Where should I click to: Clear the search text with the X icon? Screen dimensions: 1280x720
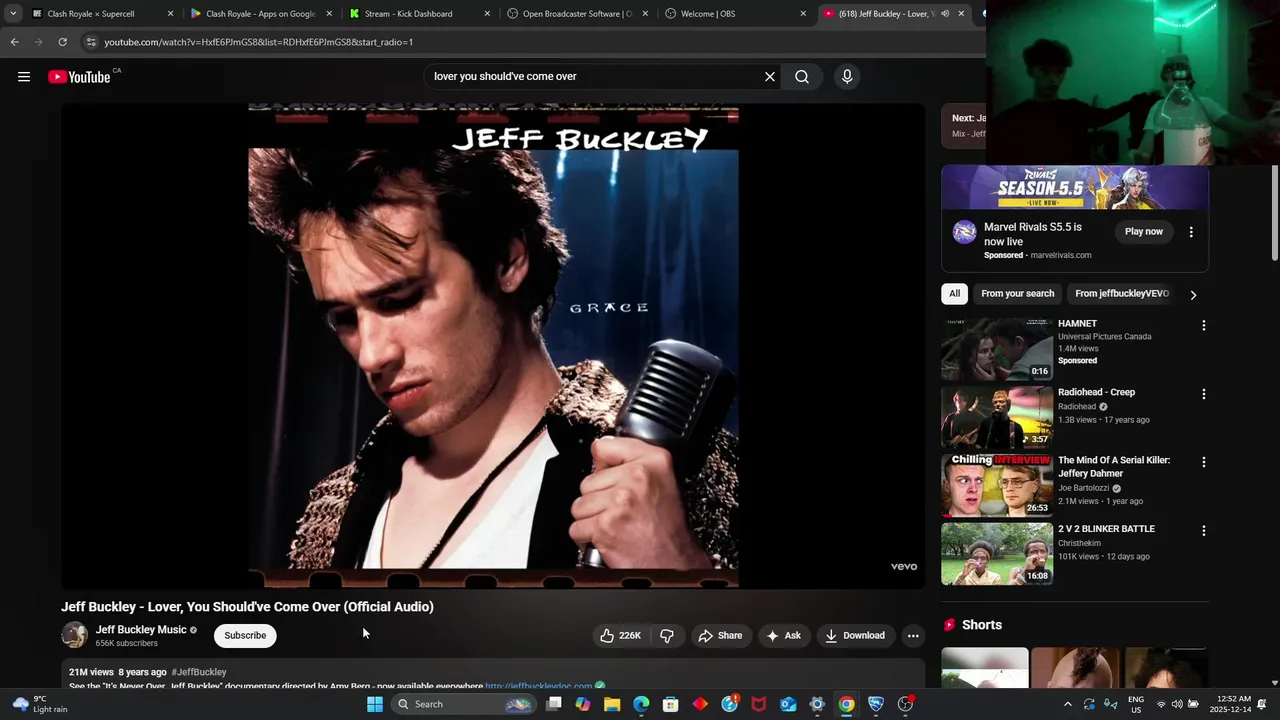click(x=770, y=77)
